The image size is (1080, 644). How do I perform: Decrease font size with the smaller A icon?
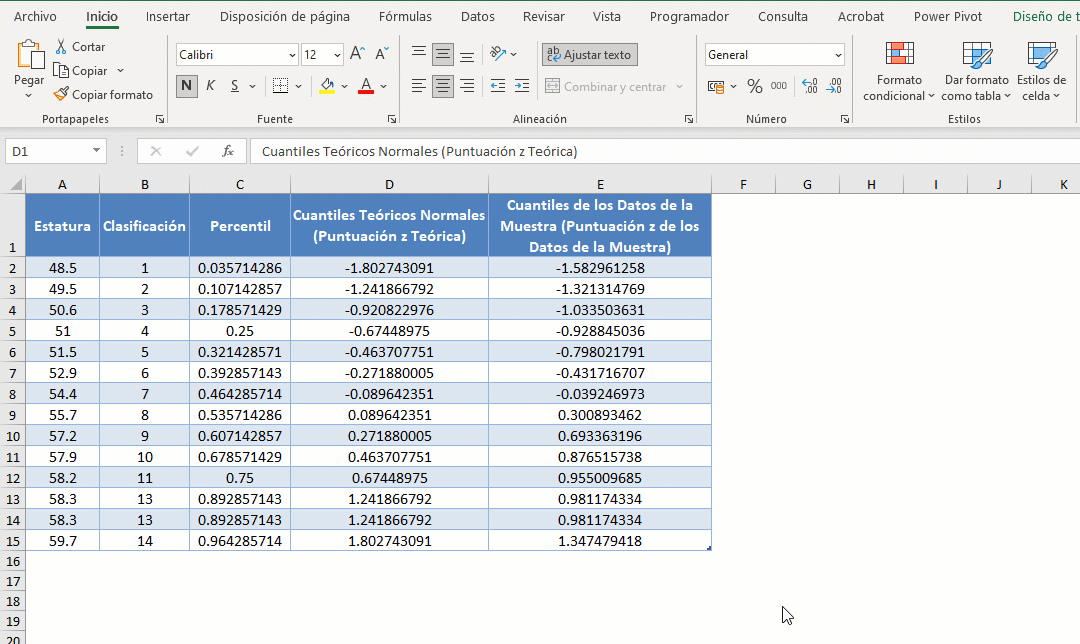(382, 54)
